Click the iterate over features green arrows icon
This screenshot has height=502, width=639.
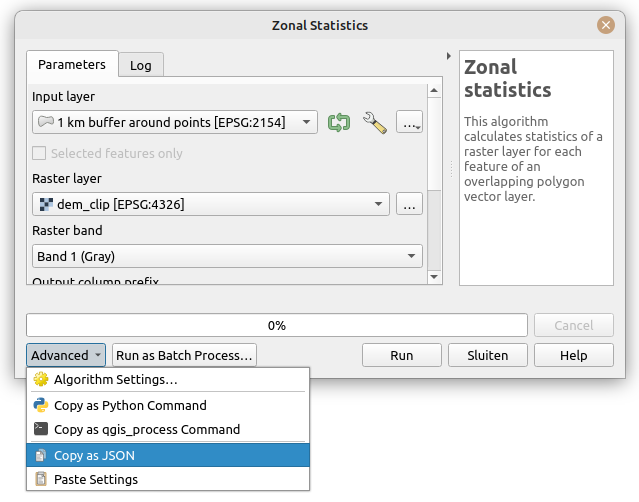(x=339, y=122)
